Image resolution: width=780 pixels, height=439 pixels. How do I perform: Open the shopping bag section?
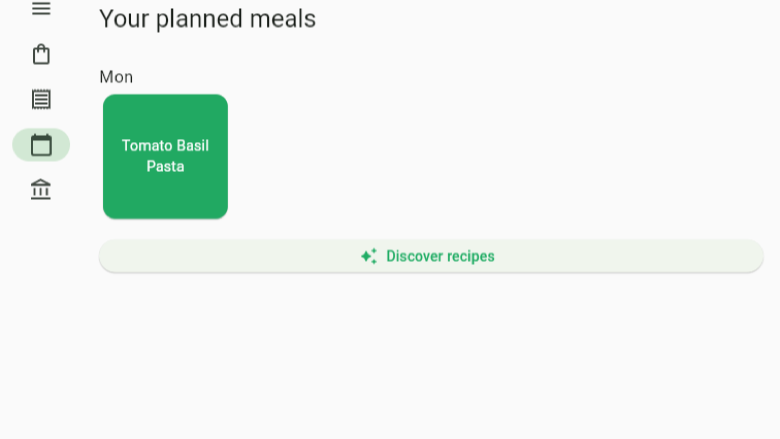(41, 54)
